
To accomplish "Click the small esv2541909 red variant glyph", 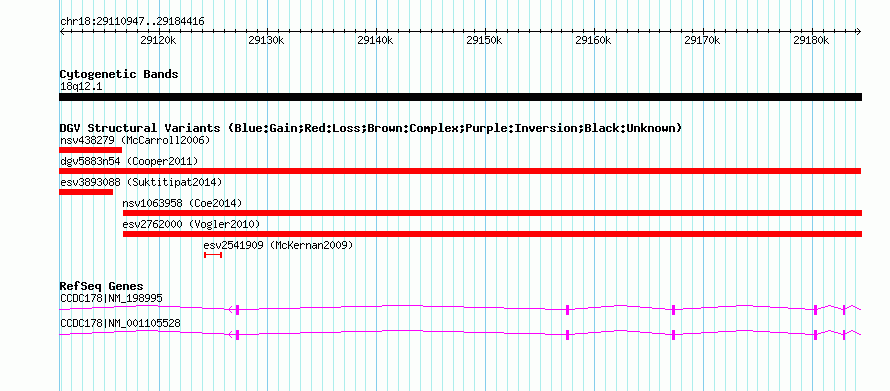I will click(213, 255).
